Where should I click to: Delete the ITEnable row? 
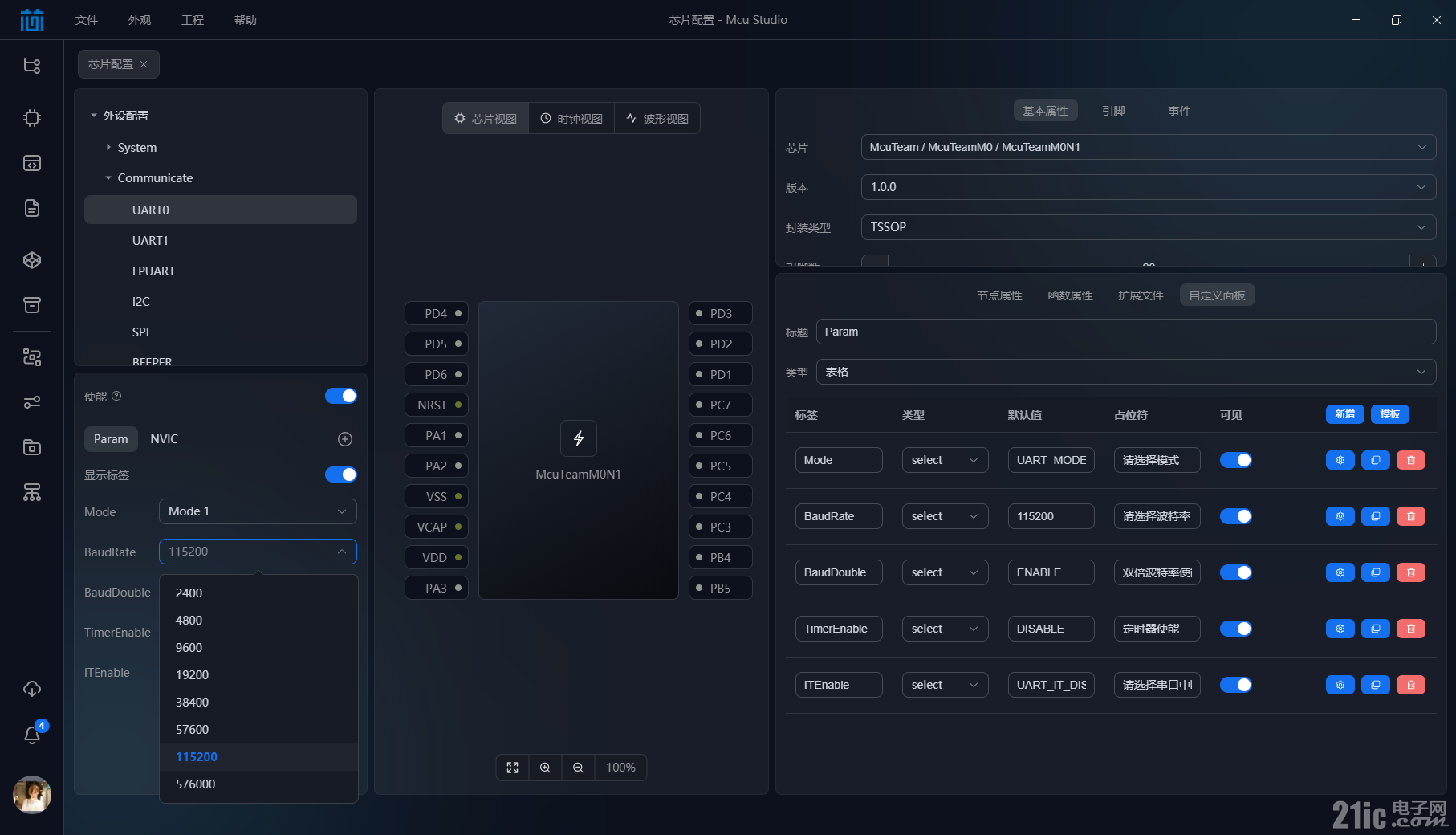click(1410, 685)
